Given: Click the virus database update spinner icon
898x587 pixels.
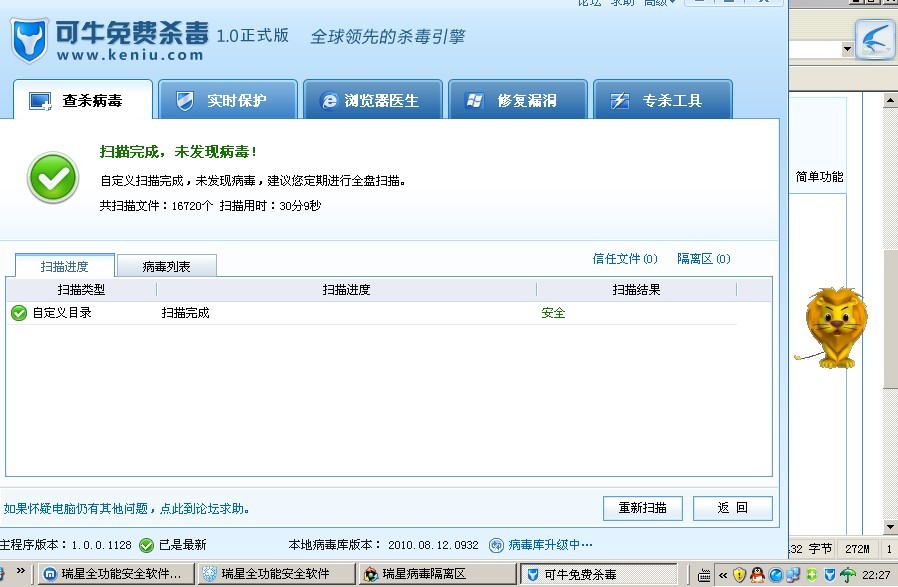Looking at the screenshot, I should 496,545.
